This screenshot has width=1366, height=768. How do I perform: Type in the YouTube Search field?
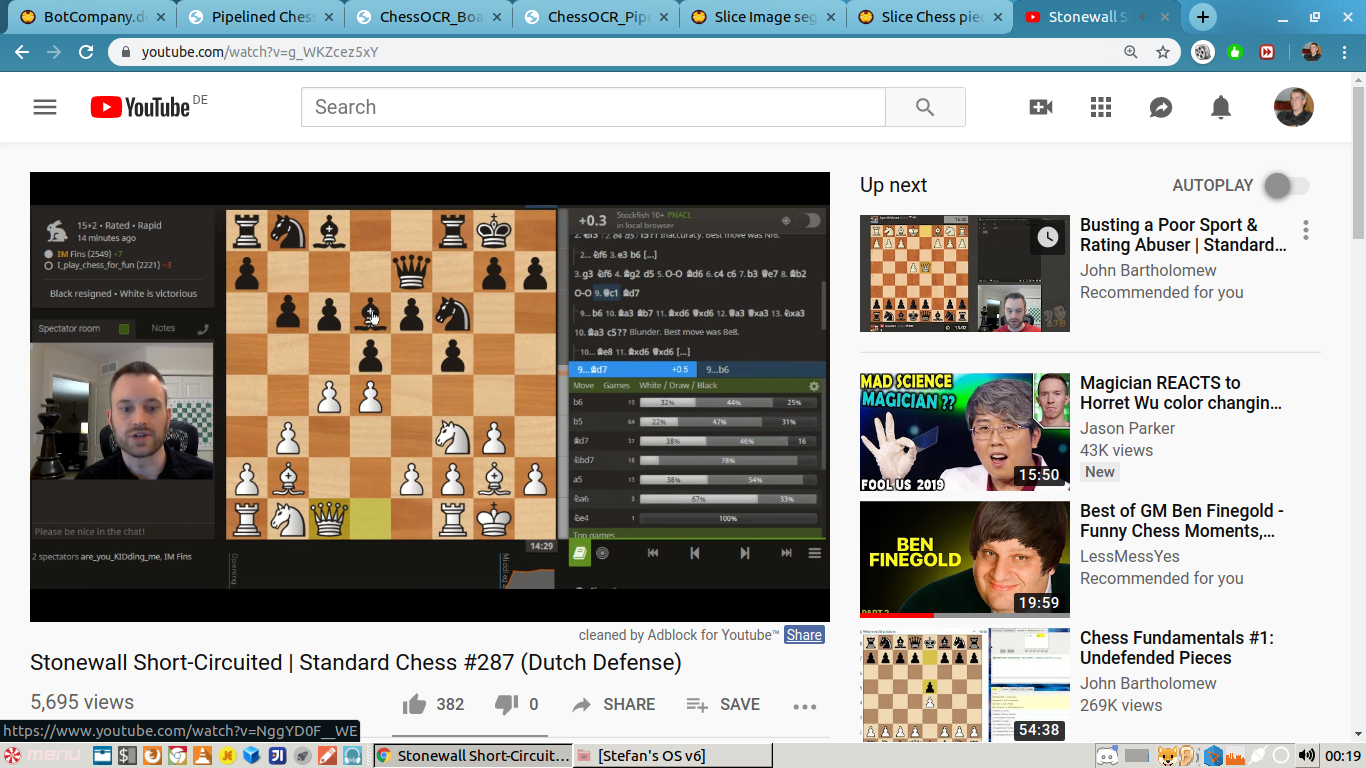(592, 107)
